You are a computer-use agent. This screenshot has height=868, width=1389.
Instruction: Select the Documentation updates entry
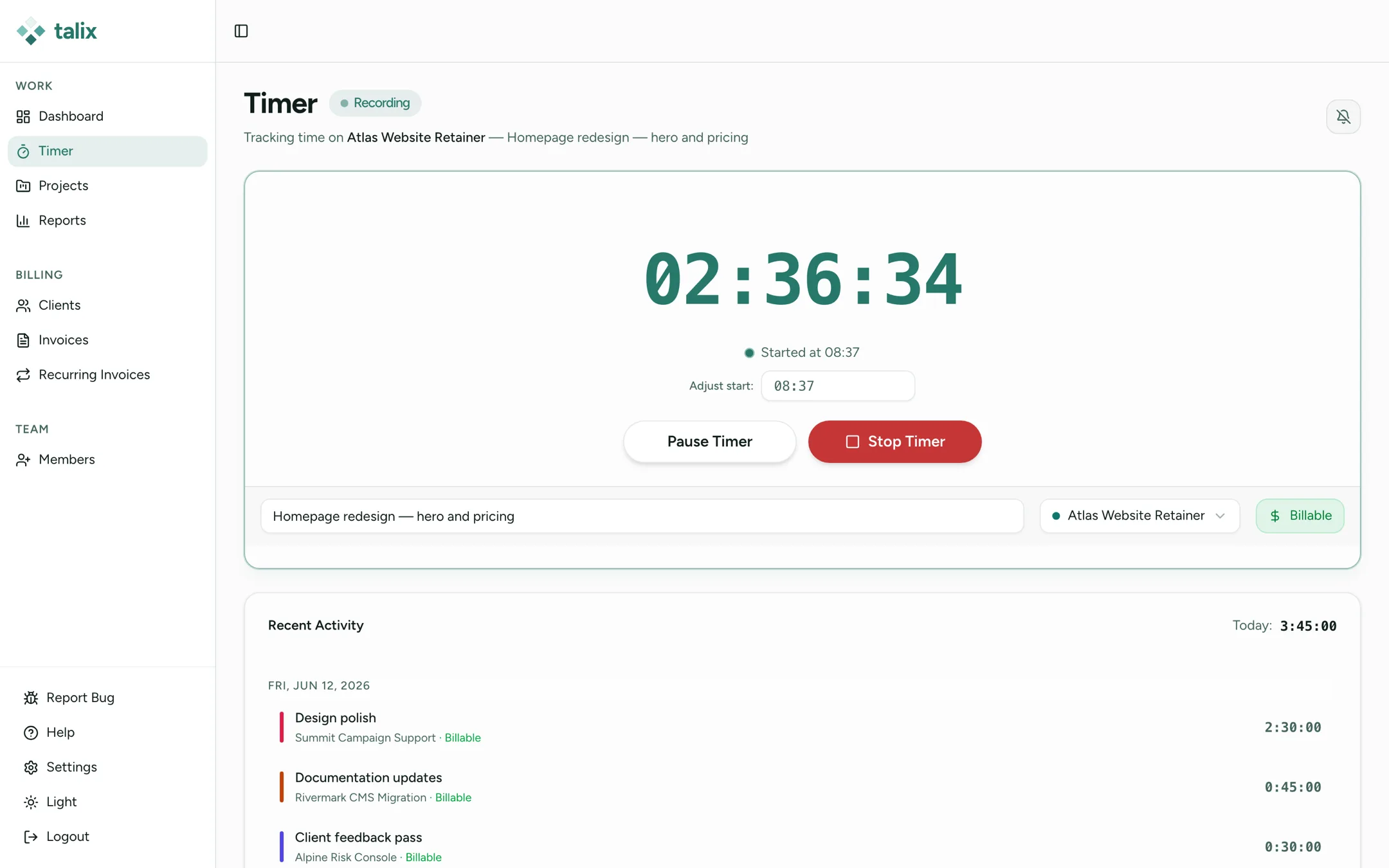coord(802,787)
